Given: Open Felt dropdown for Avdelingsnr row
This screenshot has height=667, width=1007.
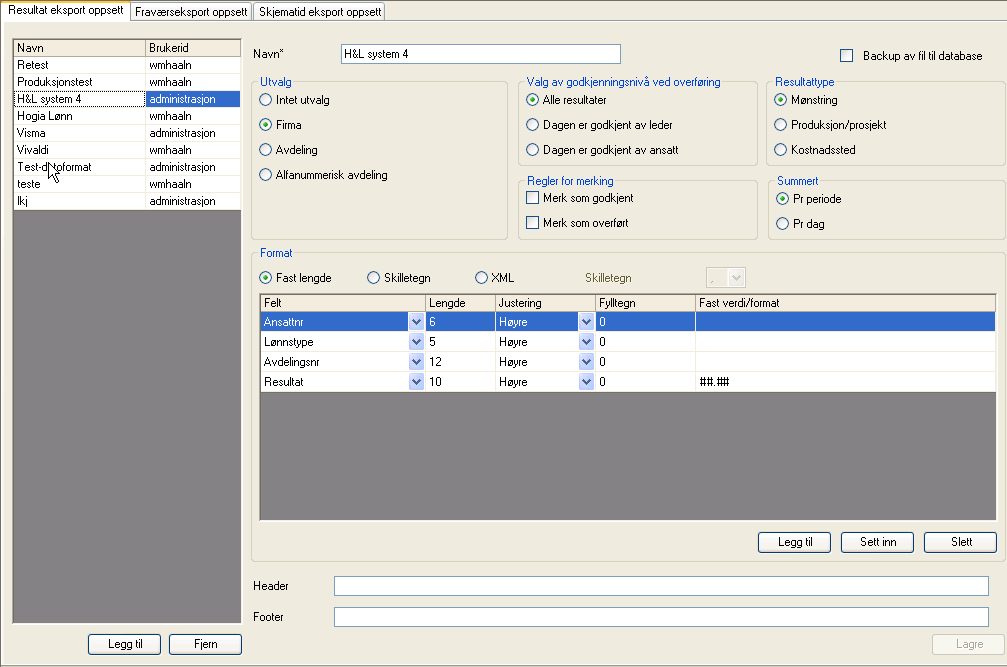Looking at the screenshot, I should point(416,361).
